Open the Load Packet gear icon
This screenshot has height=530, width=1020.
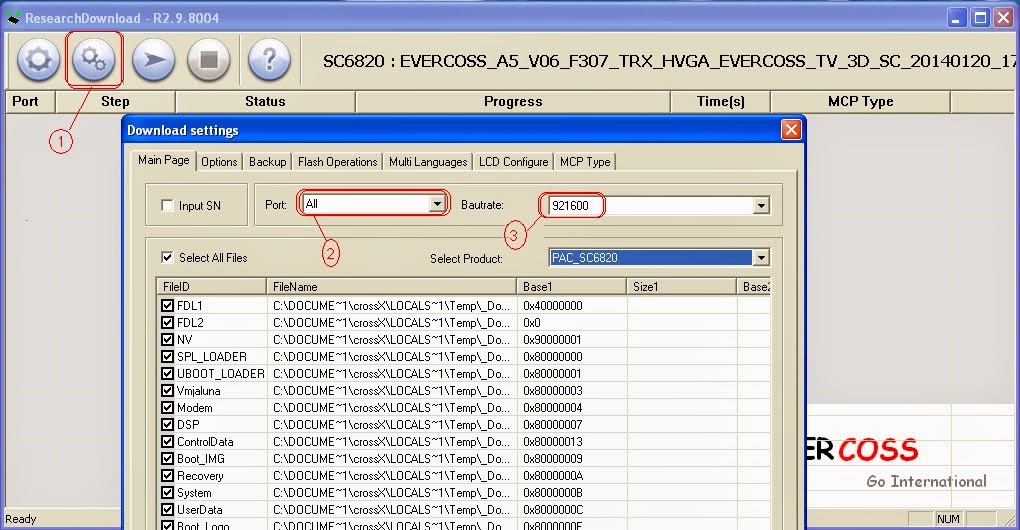[x=38, y=60]
